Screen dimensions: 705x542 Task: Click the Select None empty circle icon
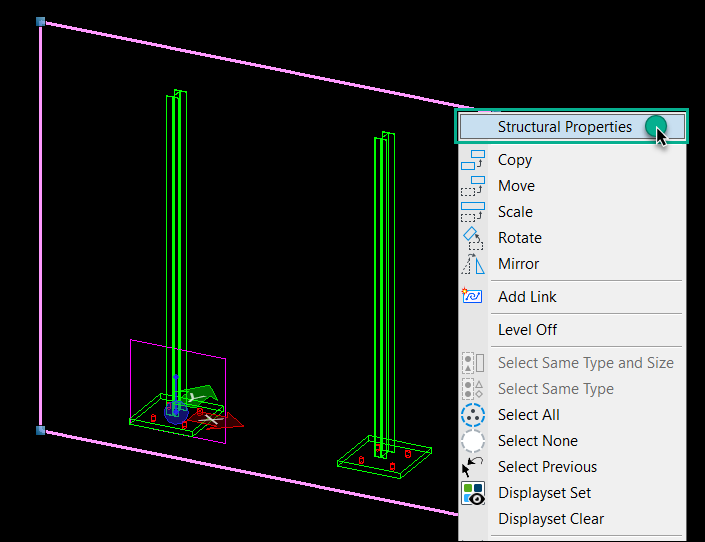tap(473, 441)
